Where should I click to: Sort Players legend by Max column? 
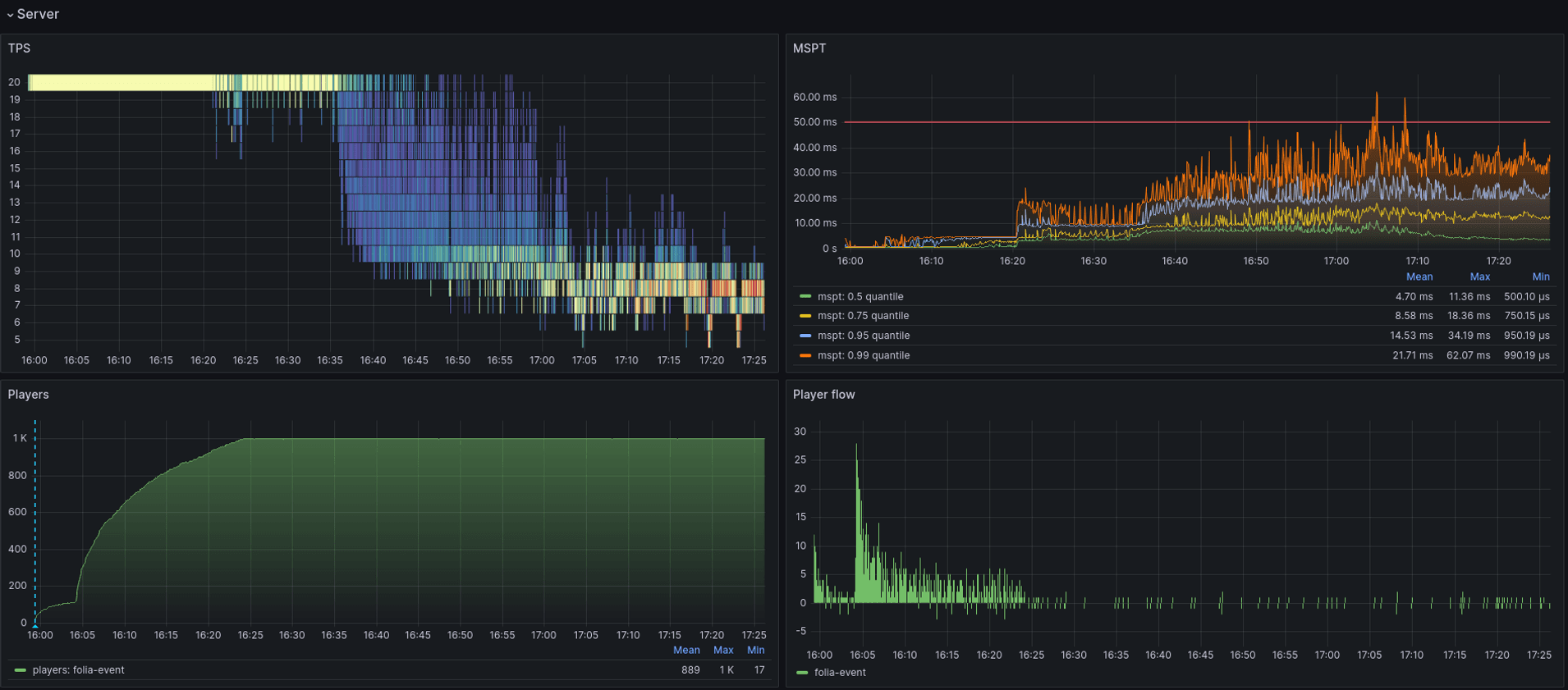723,651
